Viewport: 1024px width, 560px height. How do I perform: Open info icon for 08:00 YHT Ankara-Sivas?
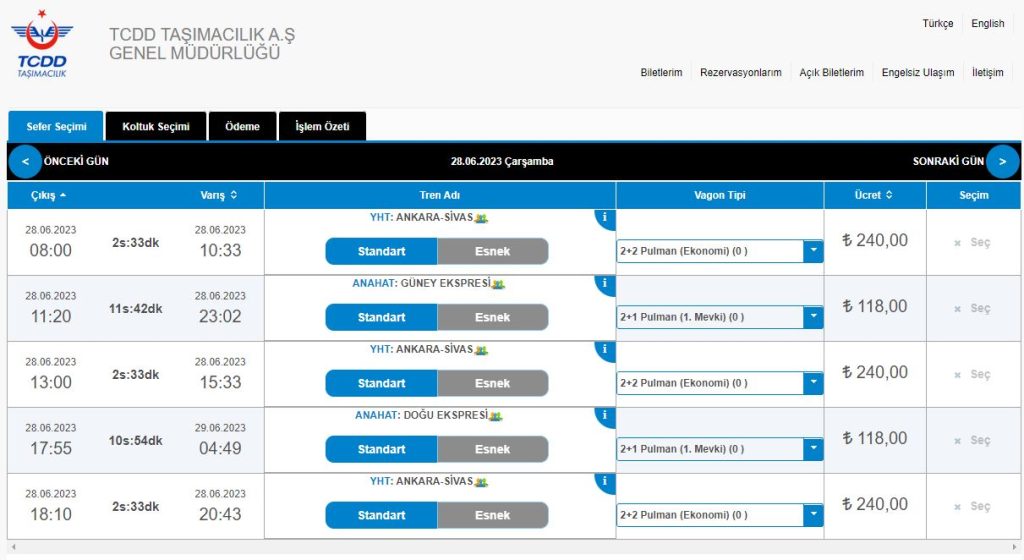605,219
